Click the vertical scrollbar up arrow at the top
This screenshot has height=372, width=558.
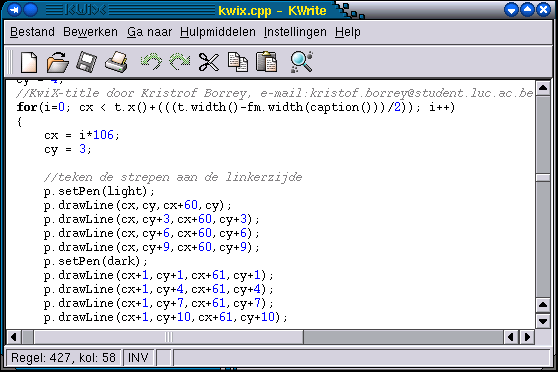[x=543, y=88]
